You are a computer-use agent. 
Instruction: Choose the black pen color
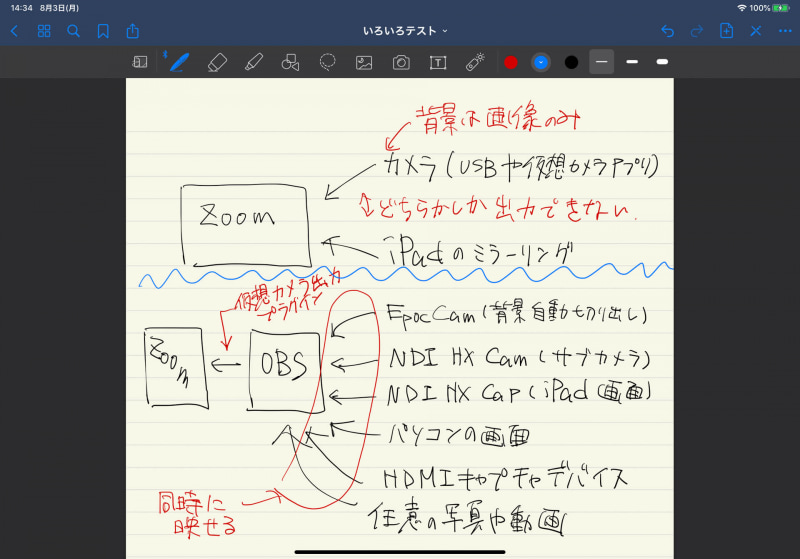pyautogui.click(x=571, y=62)
